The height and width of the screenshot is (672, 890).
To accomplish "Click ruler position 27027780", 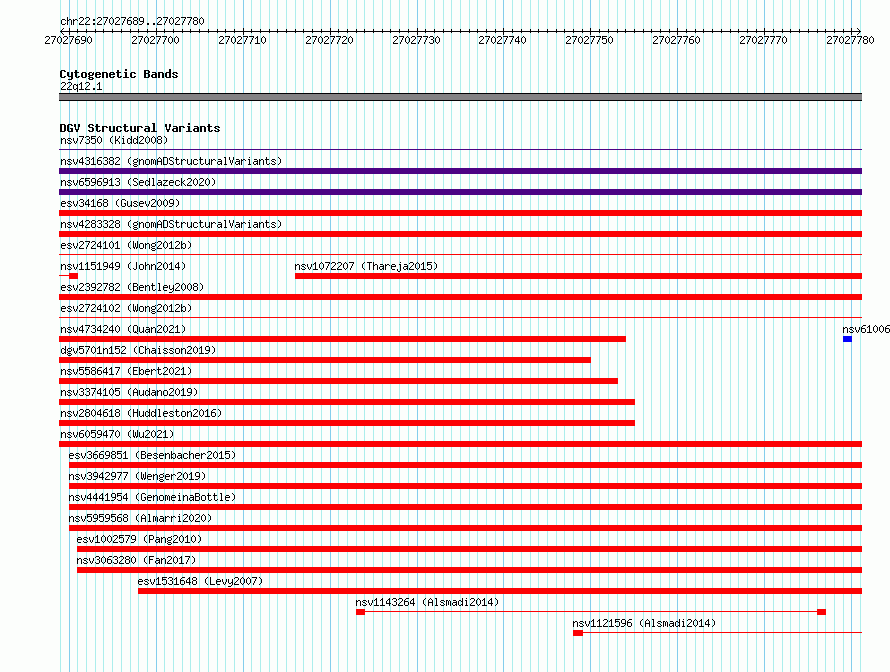I will pyautogui.click(x=850, y=40).
